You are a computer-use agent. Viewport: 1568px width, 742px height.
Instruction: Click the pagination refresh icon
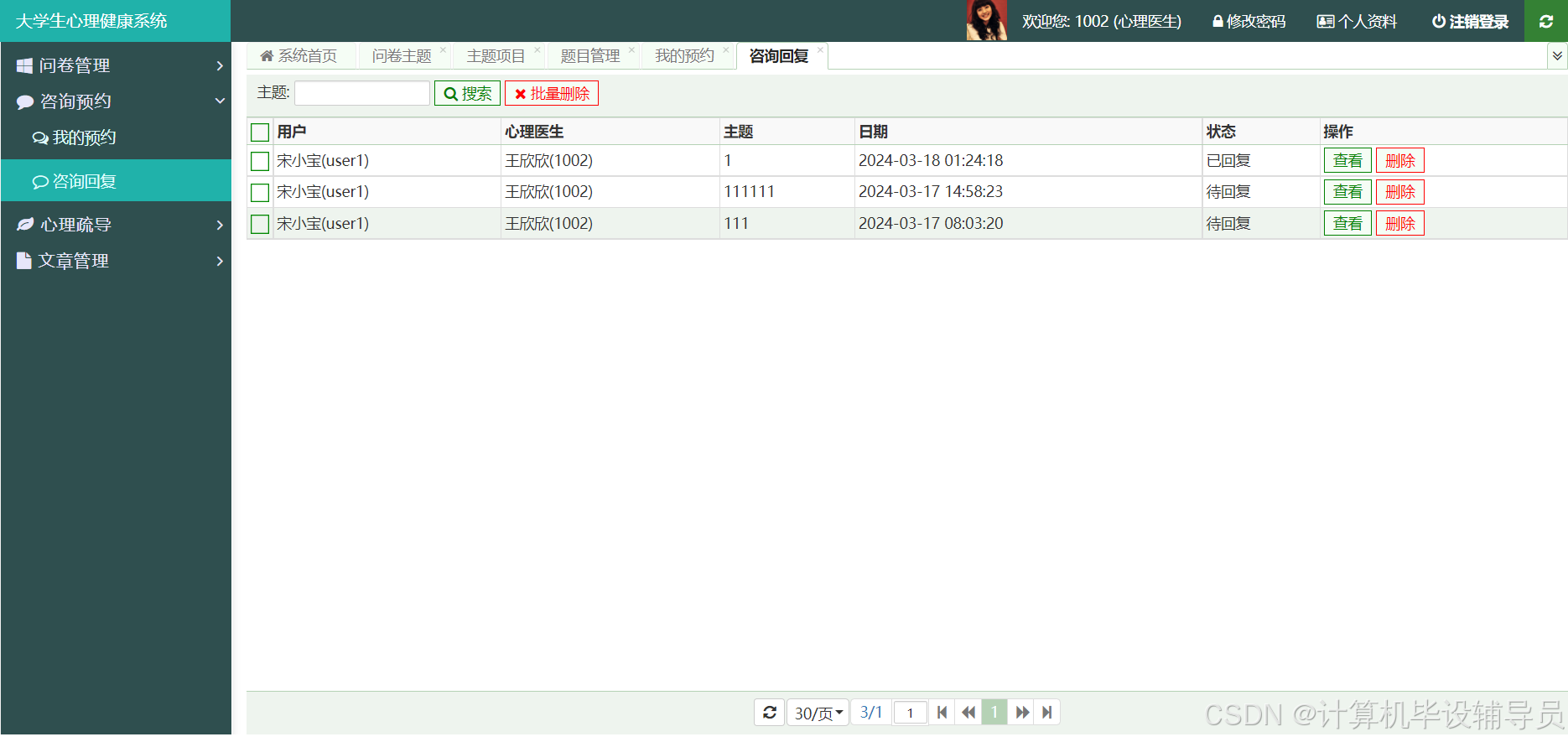770,713
